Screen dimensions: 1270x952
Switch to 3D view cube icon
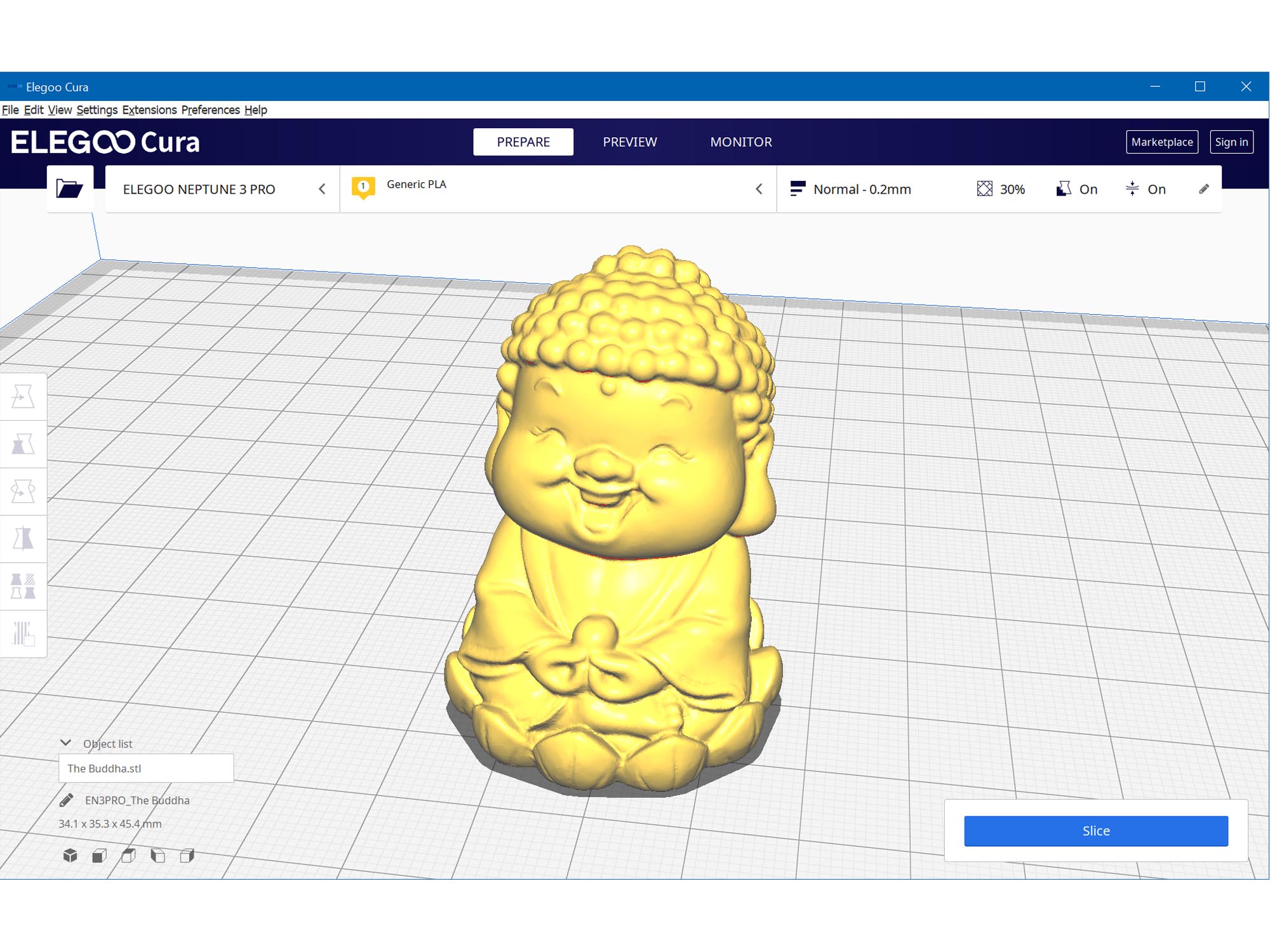[70, 856]
